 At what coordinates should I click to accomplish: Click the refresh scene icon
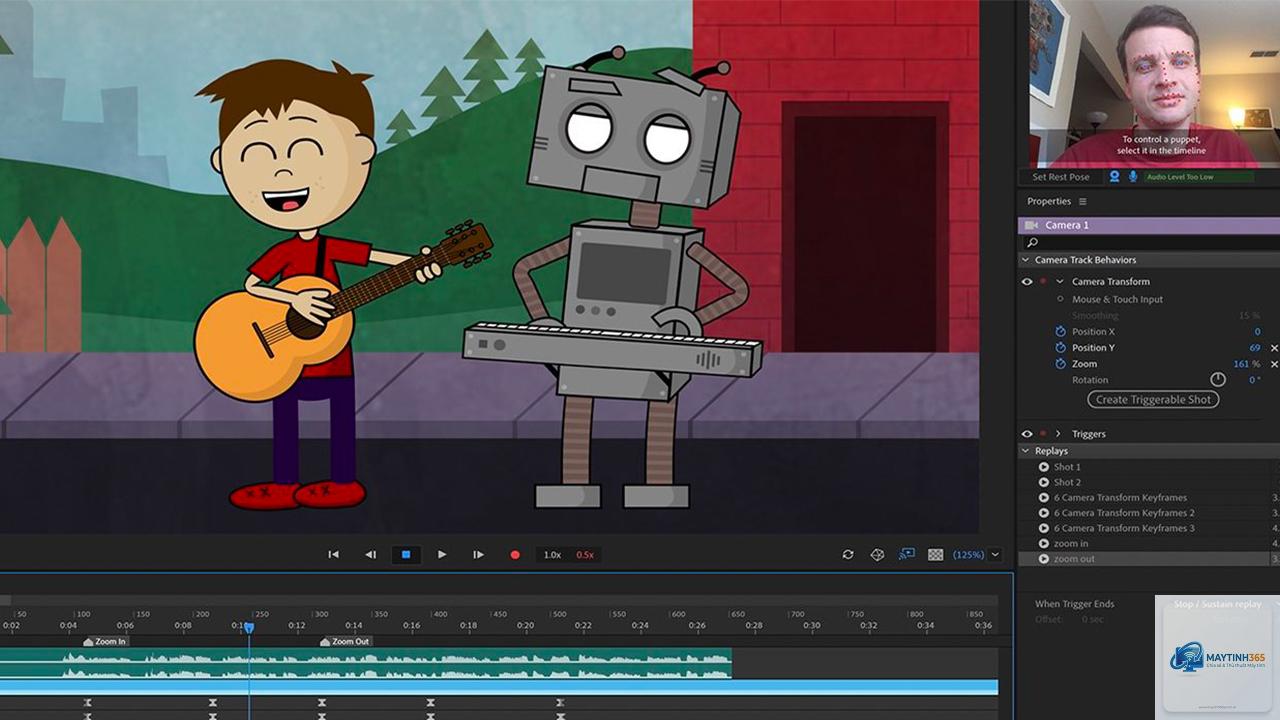tap(848, 554)
